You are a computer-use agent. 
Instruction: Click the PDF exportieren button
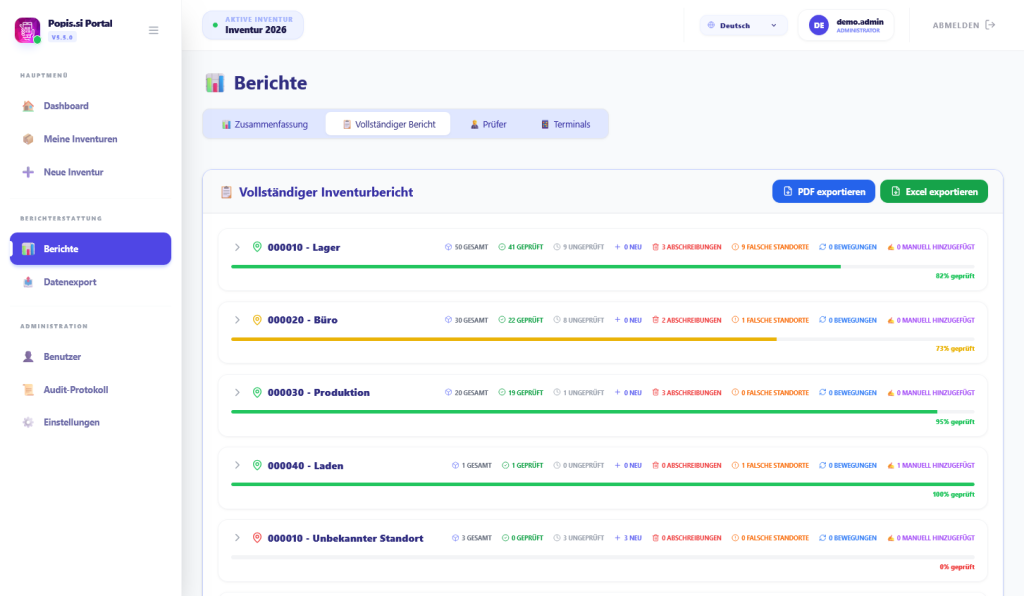[823, 191]
